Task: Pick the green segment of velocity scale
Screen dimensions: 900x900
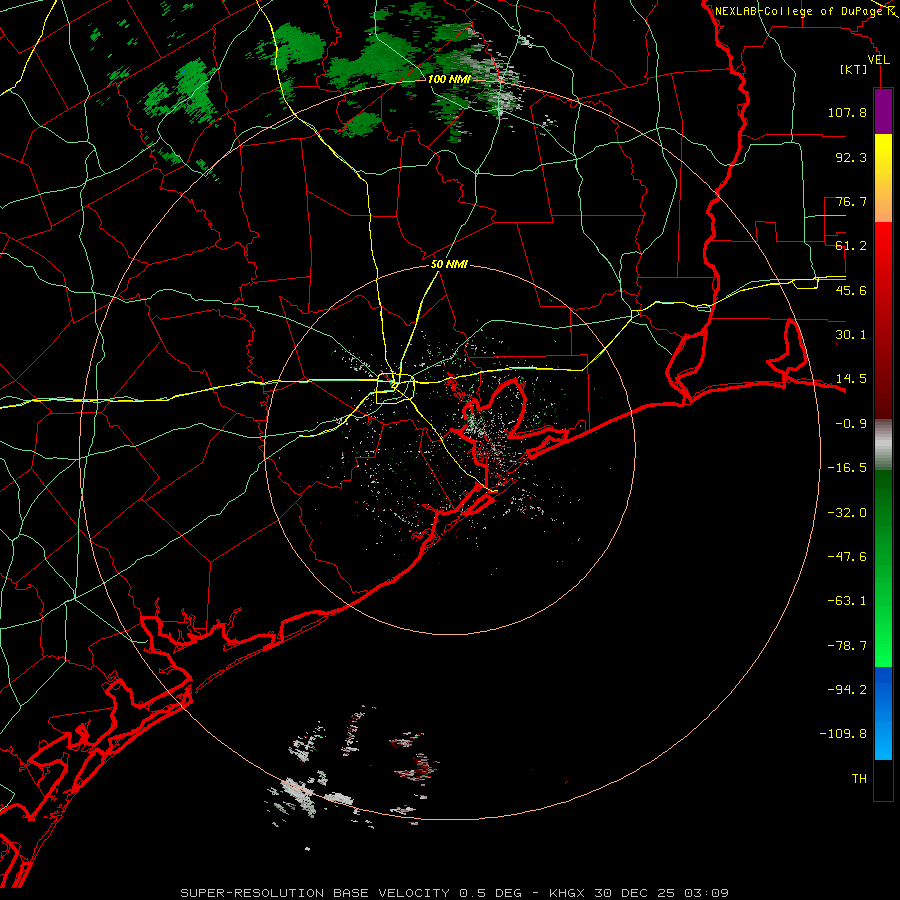Action: (x=883, y=568)
